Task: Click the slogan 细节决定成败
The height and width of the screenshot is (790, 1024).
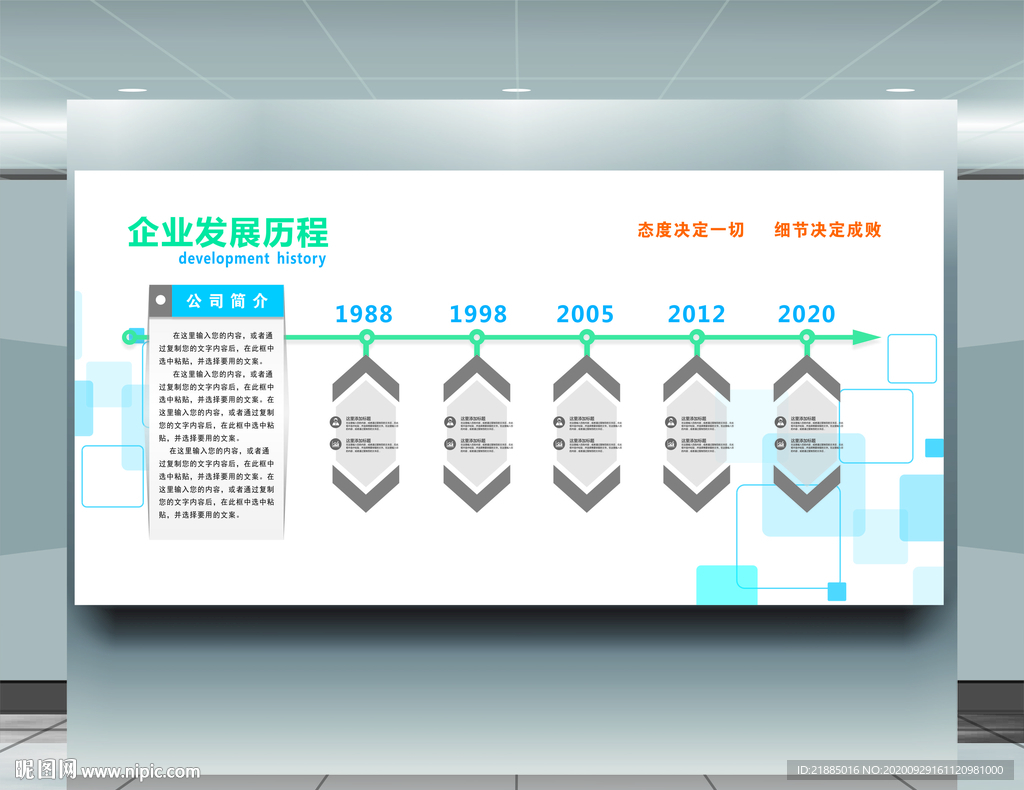Action: (828, 230)
